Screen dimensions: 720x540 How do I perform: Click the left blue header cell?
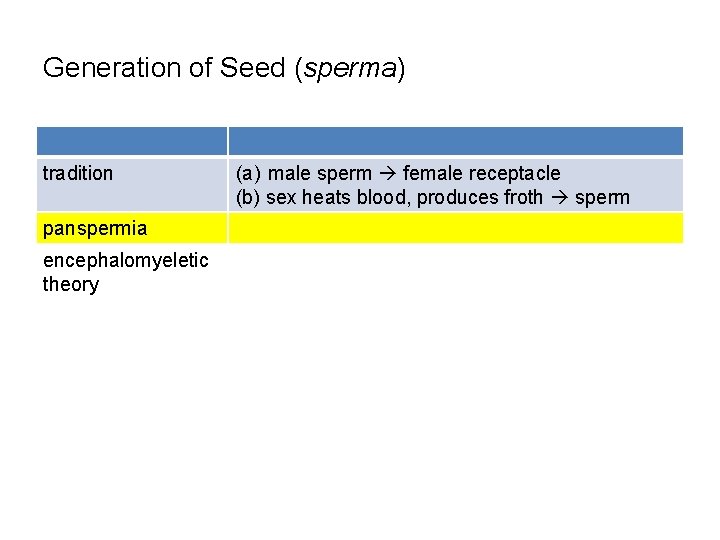click(x=132, y=140)
